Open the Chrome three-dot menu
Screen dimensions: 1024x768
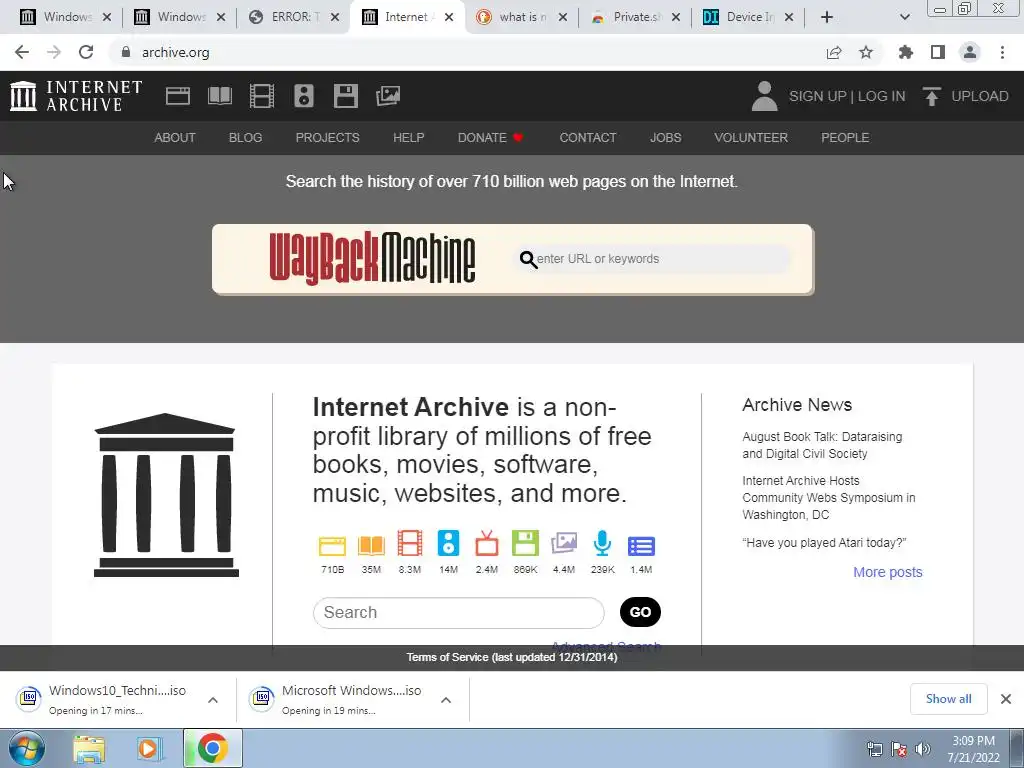(x=1002, y=52)
